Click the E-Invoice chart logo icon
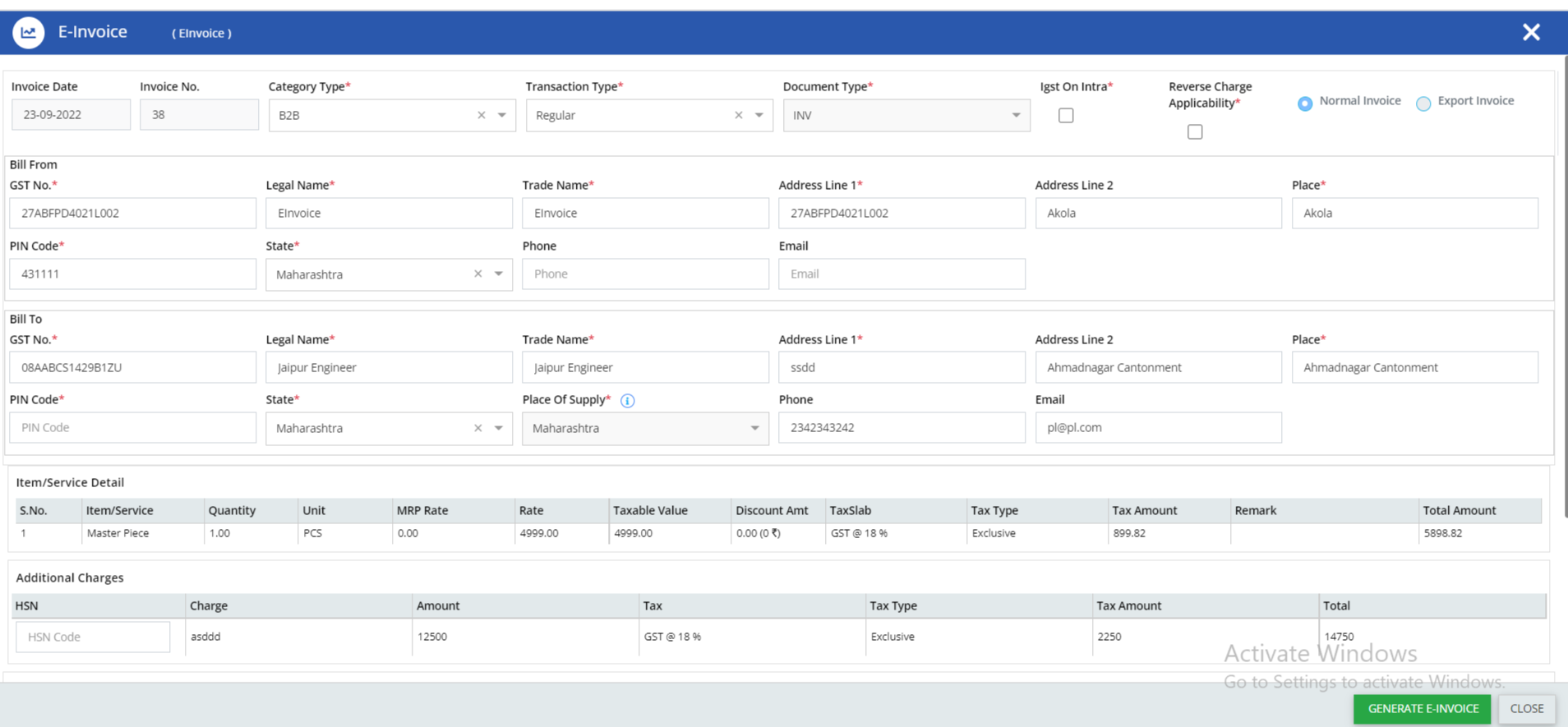The width and height of the screenshot is (1568, 727). coord(28,33)
